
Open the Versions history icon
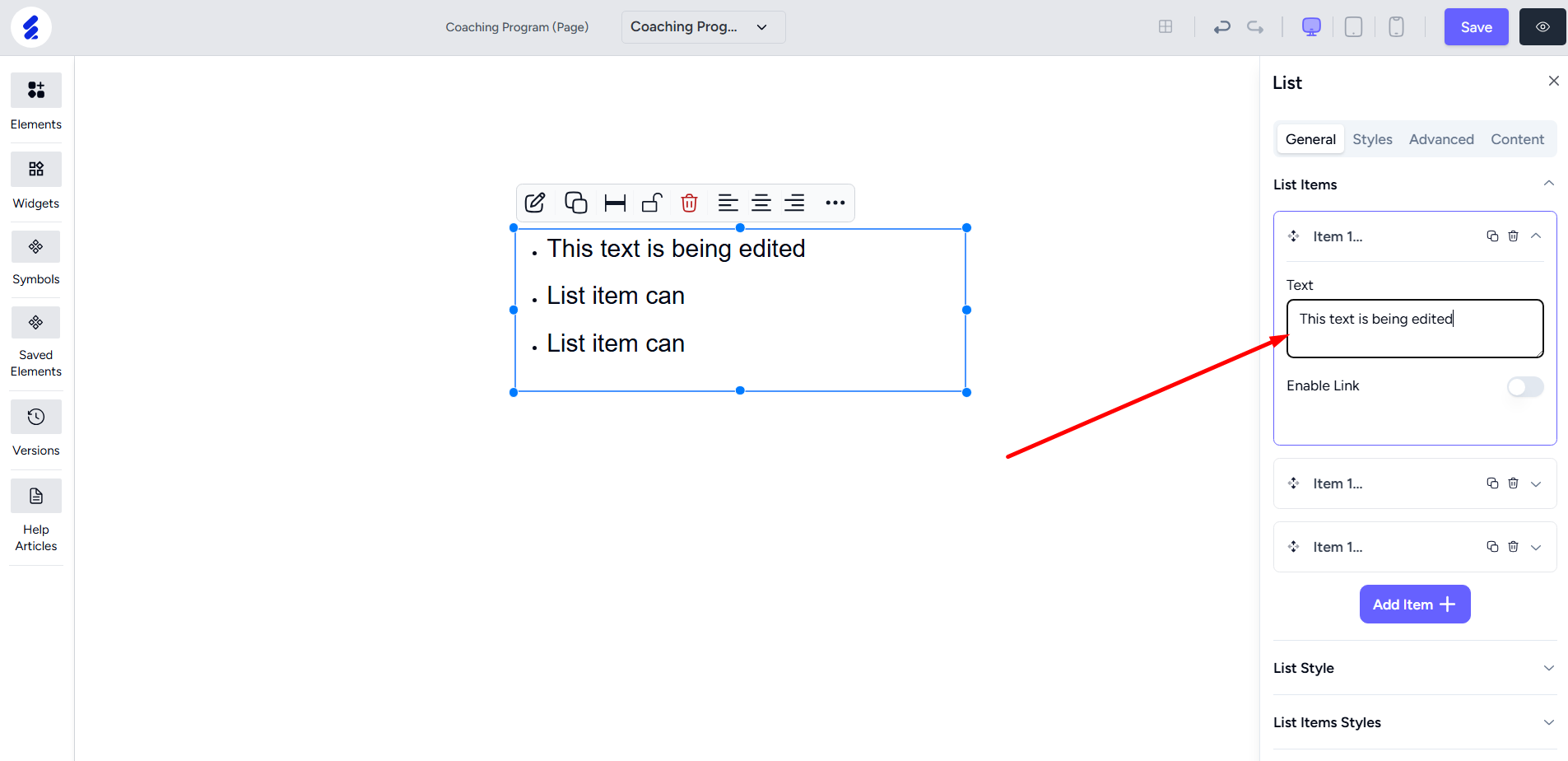pyautogui.click(x=36, y=417)
